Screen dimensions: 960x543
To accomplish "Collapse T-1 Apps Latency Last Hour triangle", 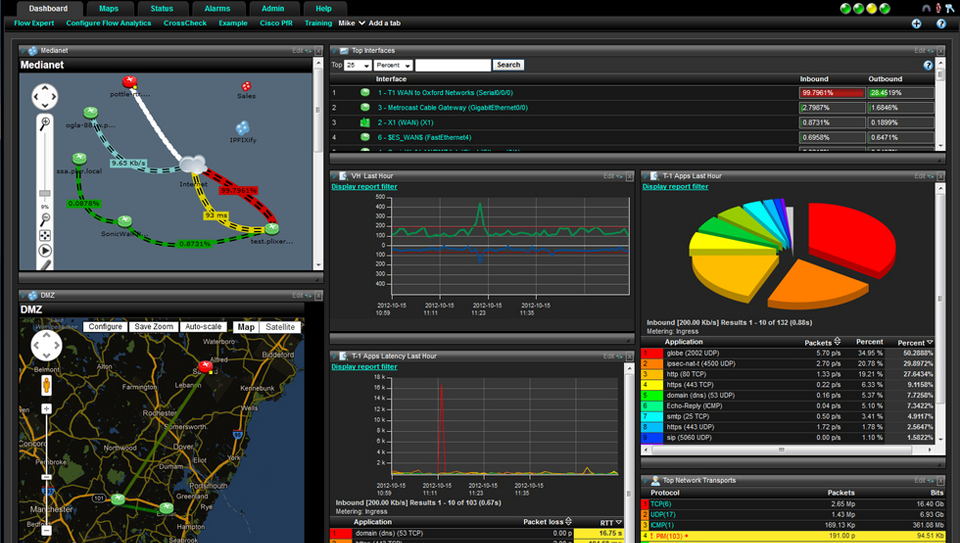I will 334,356.
